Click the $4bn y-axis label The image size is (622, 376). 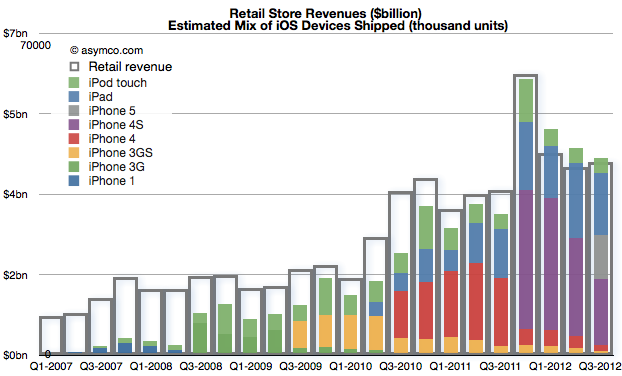(15, 194)
